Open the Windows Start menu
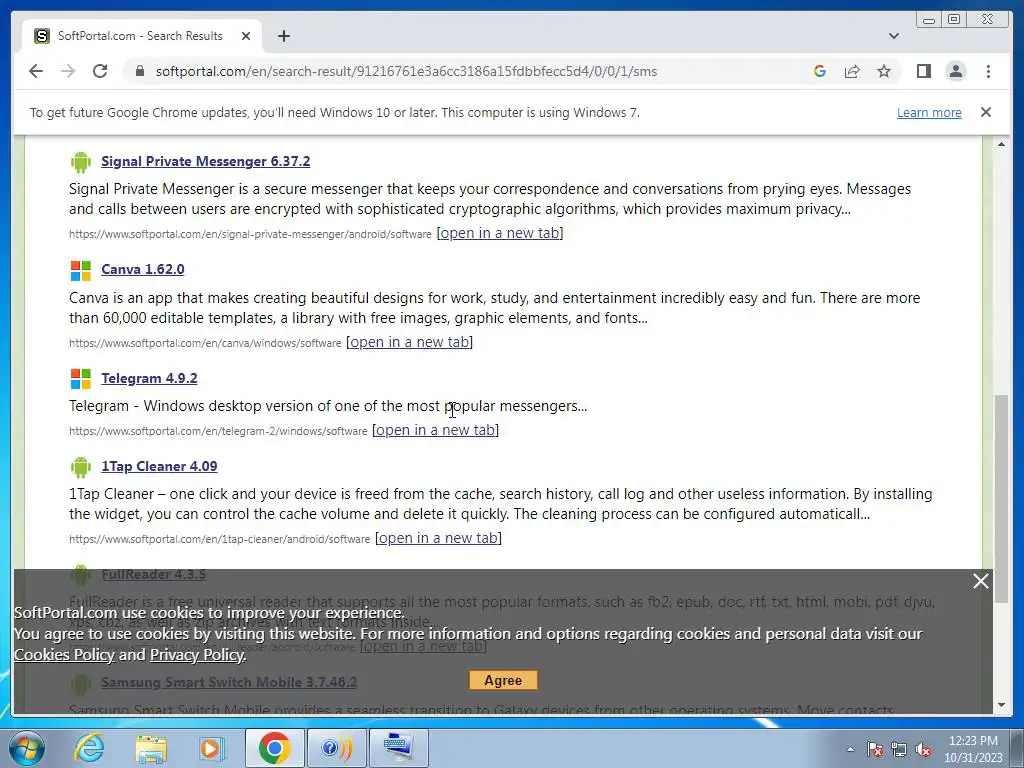This screenshot has height=768, width=1024. click(x=26, y=748)
